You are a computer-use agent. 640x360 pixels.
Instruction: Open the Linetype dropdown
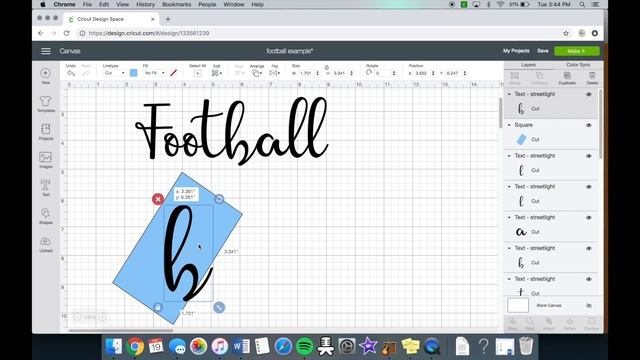pyautogui.click(x=114, y=73)
